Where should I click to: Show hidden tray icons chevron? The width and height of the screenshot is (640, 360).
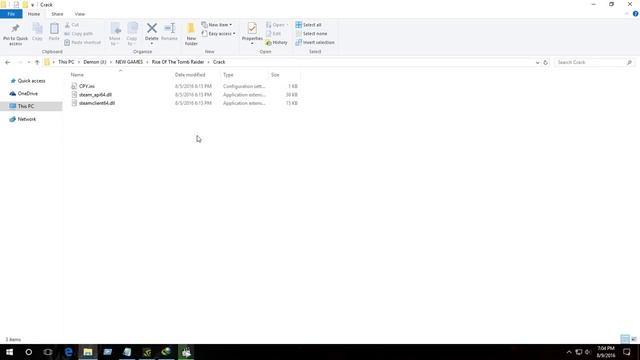(x=569, y=352)
